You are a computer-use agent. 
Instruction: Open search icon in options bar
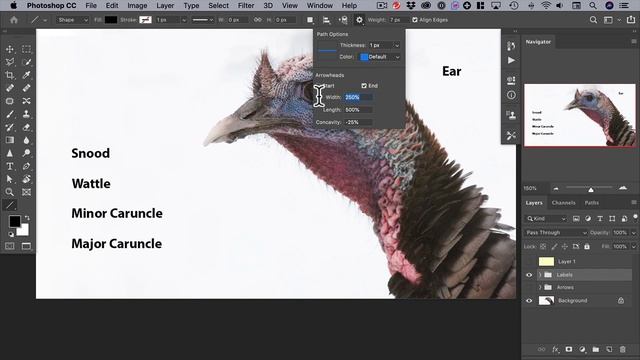pos(593,20)
